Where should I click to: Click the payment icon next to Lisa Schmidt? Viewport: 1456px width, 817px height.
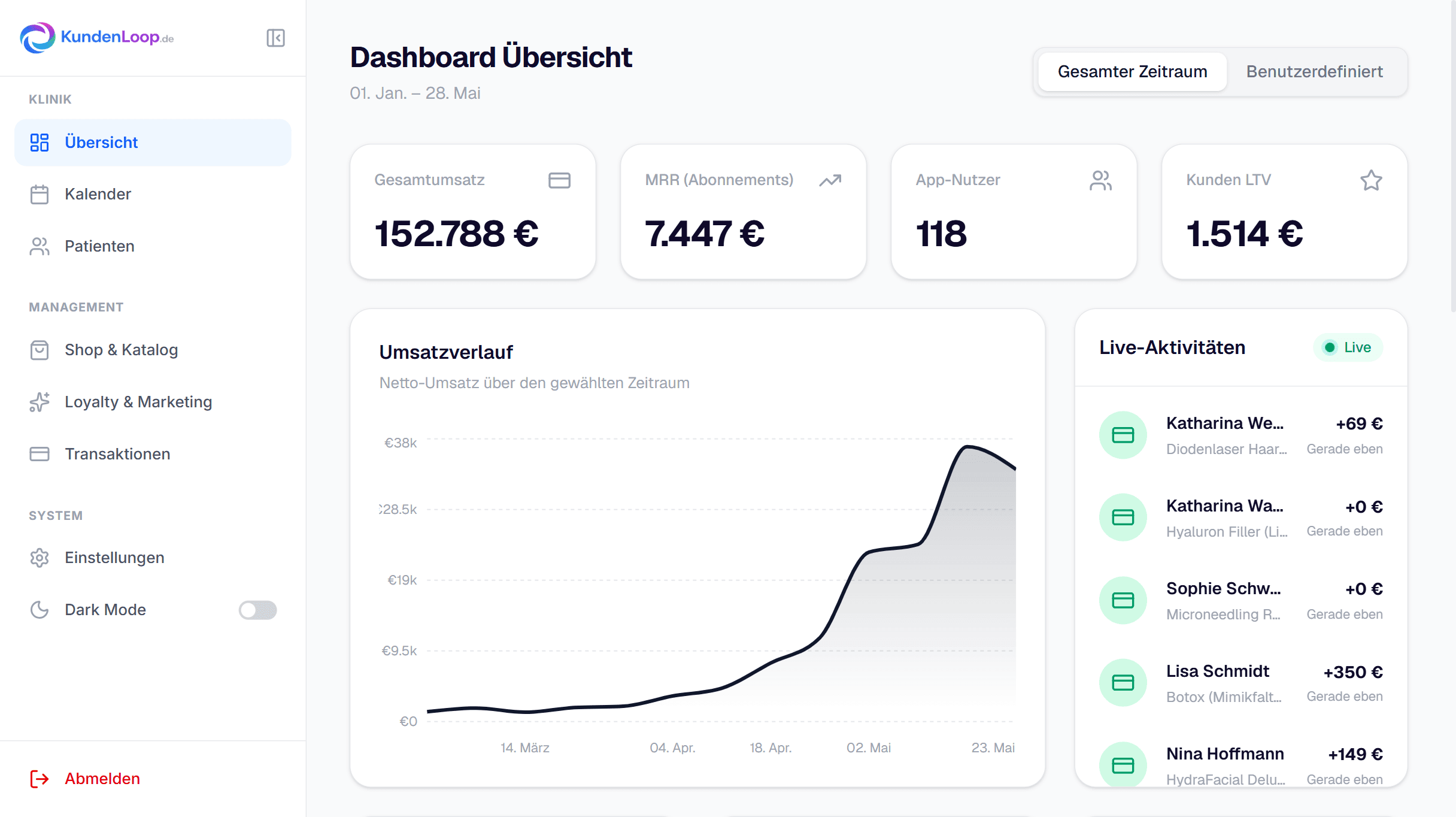(x=1123, y=683)
